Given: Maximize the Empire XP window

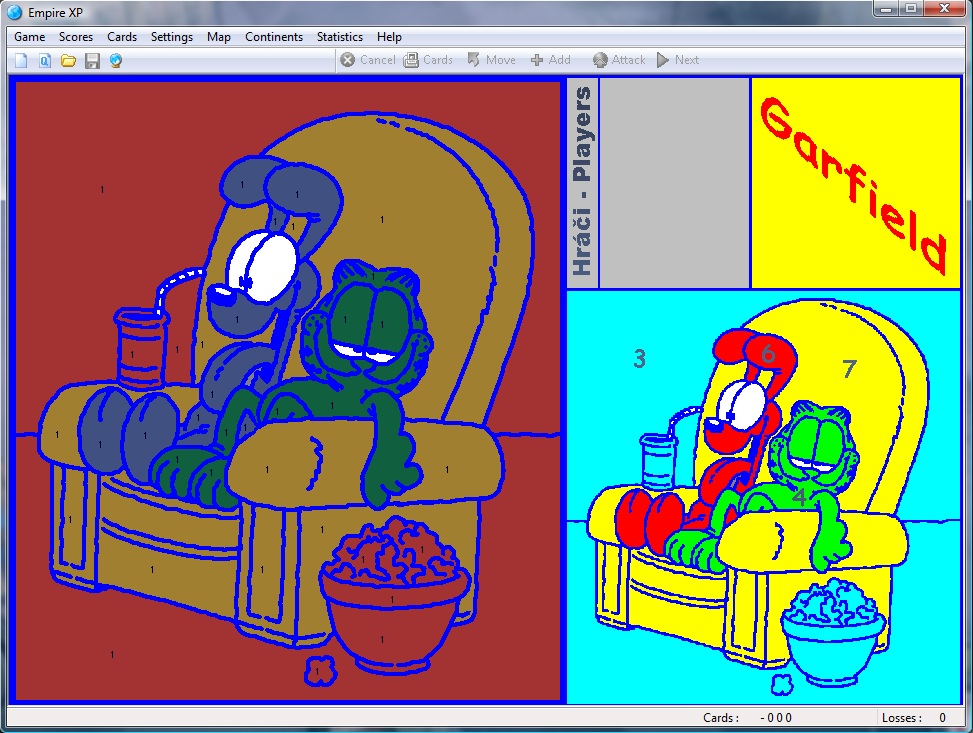Looking at the screenshot, I should [911, 9].
